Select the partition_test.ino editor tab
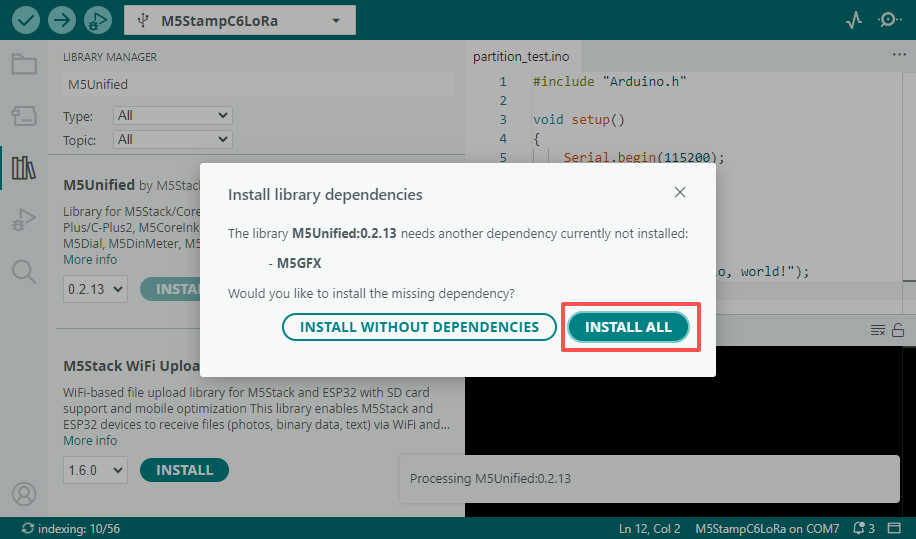The height and width of the screenshot is (539, 916). click(x=520, y=57)
